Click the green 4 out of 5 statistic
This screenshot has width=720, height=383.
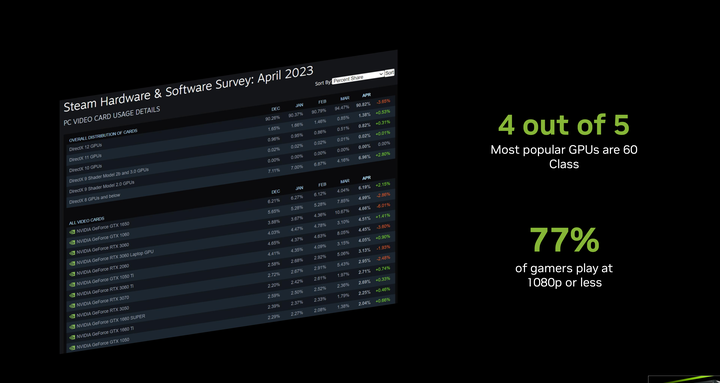point(564,125)
